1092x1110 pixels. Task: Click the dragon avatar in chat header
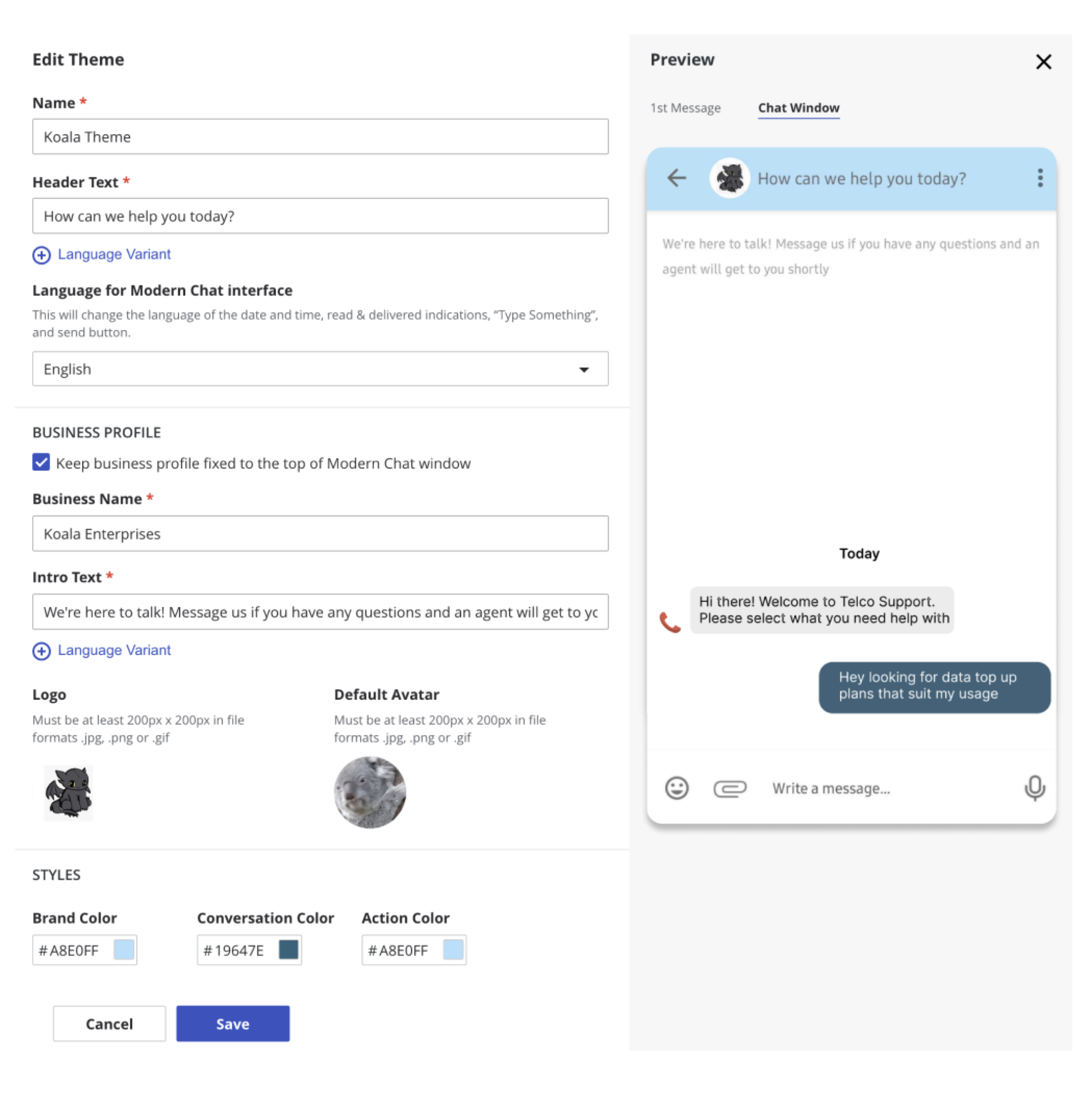pos(730,178)
